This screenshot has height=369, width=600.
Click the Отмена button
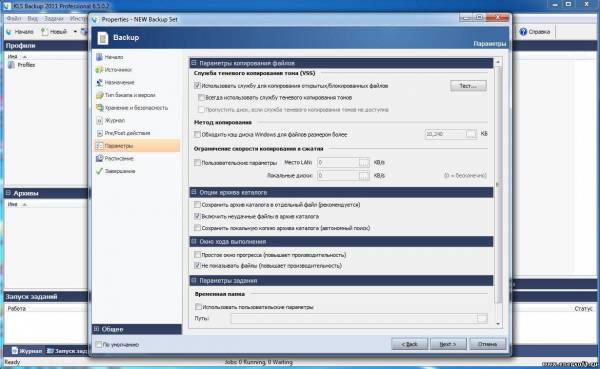coord(487,344)
